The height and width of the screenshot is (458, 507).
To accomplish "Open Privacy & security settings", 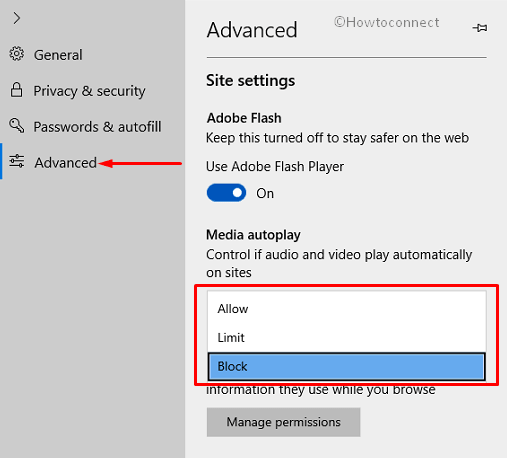I will [89, 91].
